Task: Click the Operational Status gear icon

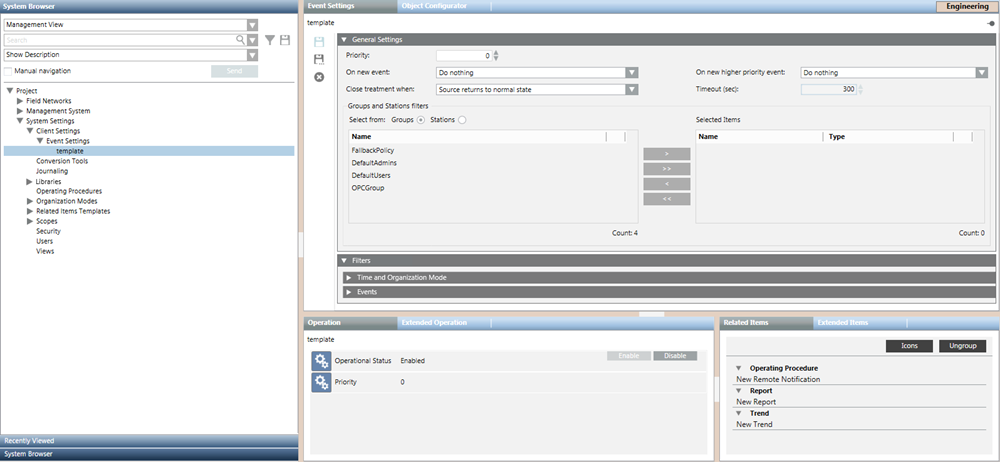Action: [x=321, y=360]
